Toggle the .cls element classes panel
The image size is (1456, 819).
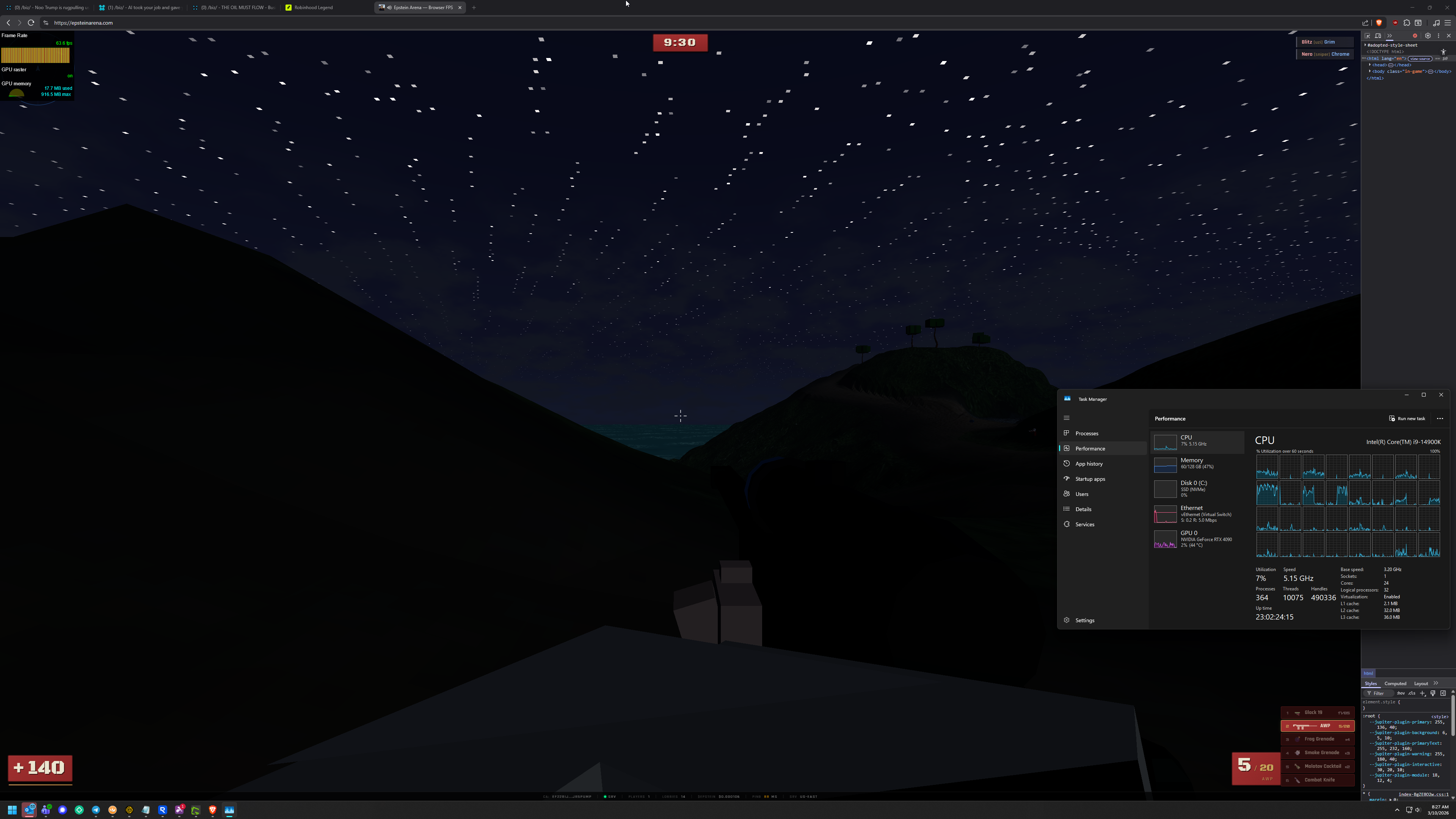point(1411,693)
